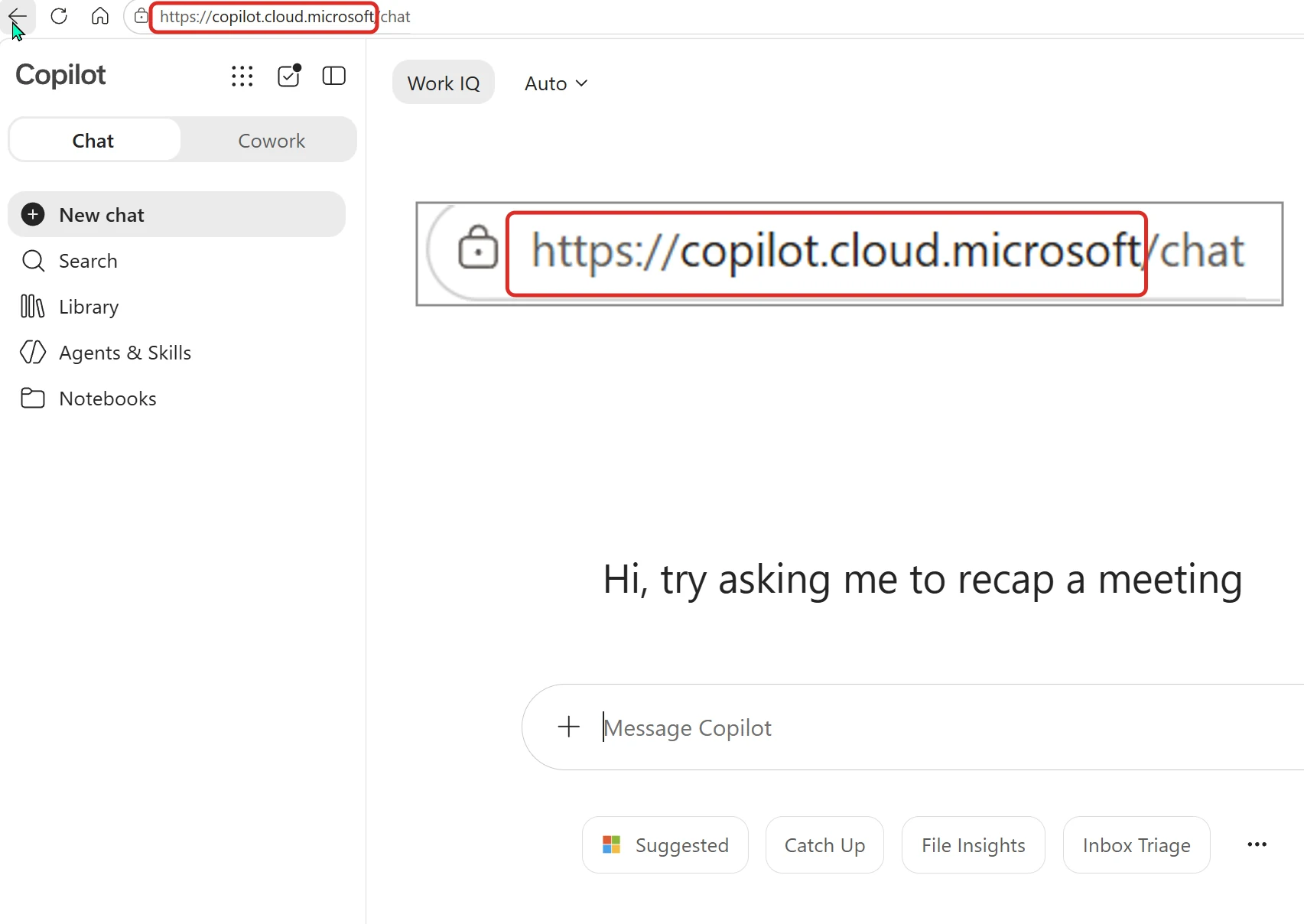Click the Notebooks folder icon
1304x924 pixels.
coord(33,399)
